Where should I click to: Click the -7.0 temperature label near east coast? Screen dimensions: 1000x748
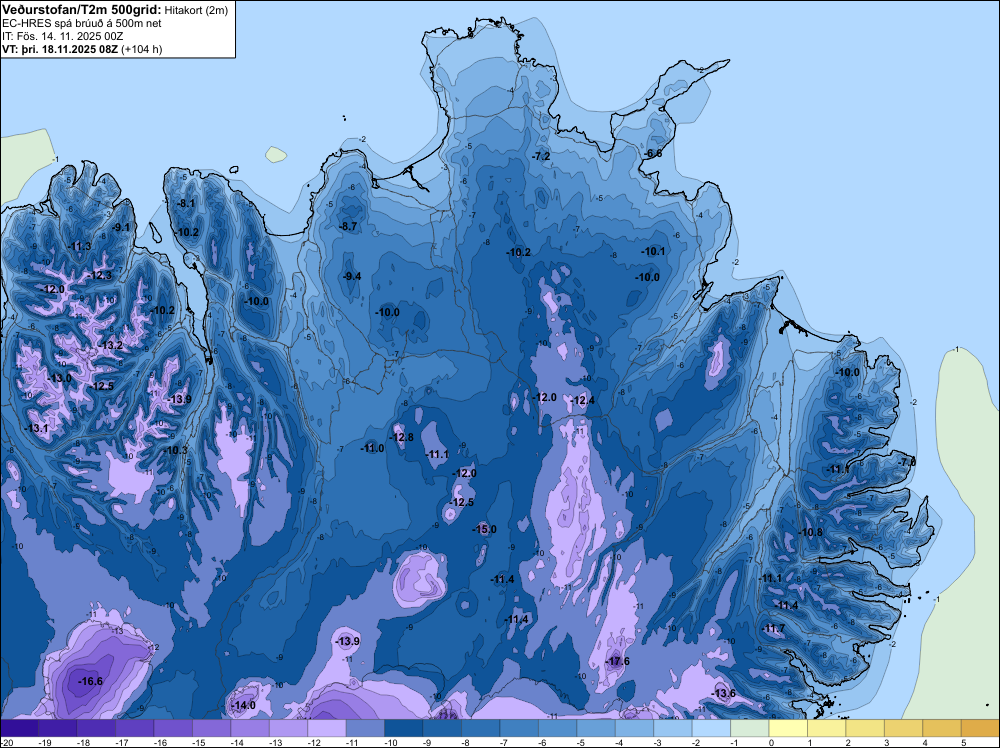click(x=907, y=462)
